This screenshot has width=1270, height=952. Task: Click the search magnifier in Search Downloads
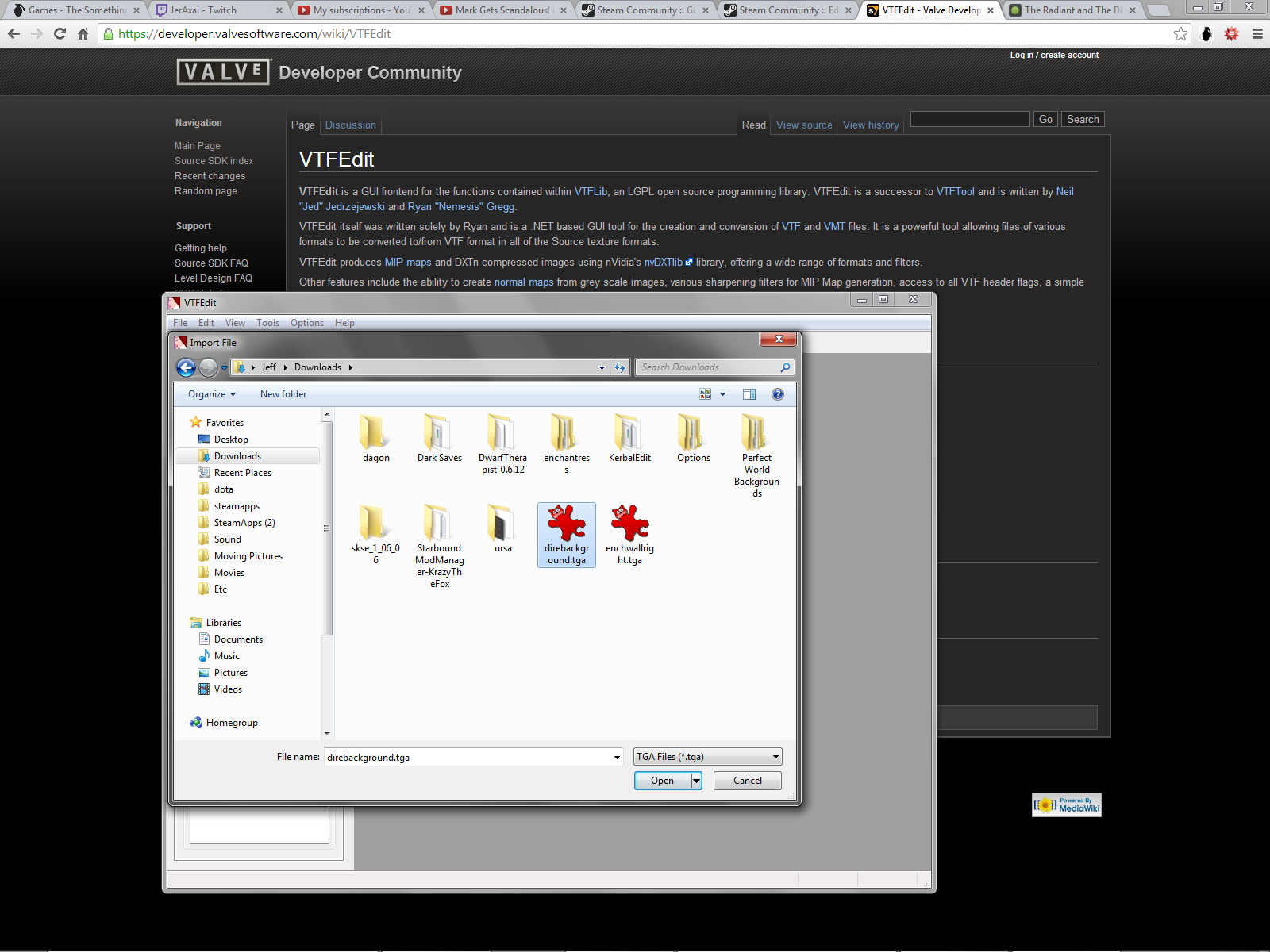click(x=785, y=367)
